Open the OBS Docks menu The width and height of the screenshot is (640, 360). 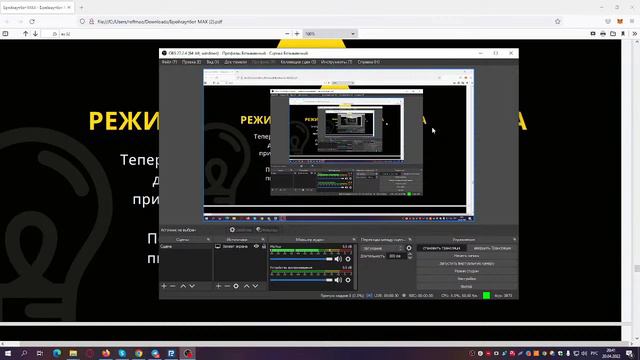[x=236, y=62]
